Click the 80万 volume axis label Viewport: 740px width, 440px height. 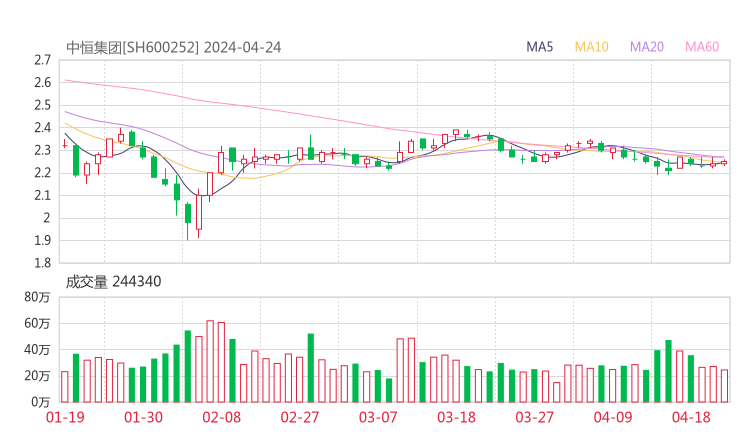pos(37,297)
